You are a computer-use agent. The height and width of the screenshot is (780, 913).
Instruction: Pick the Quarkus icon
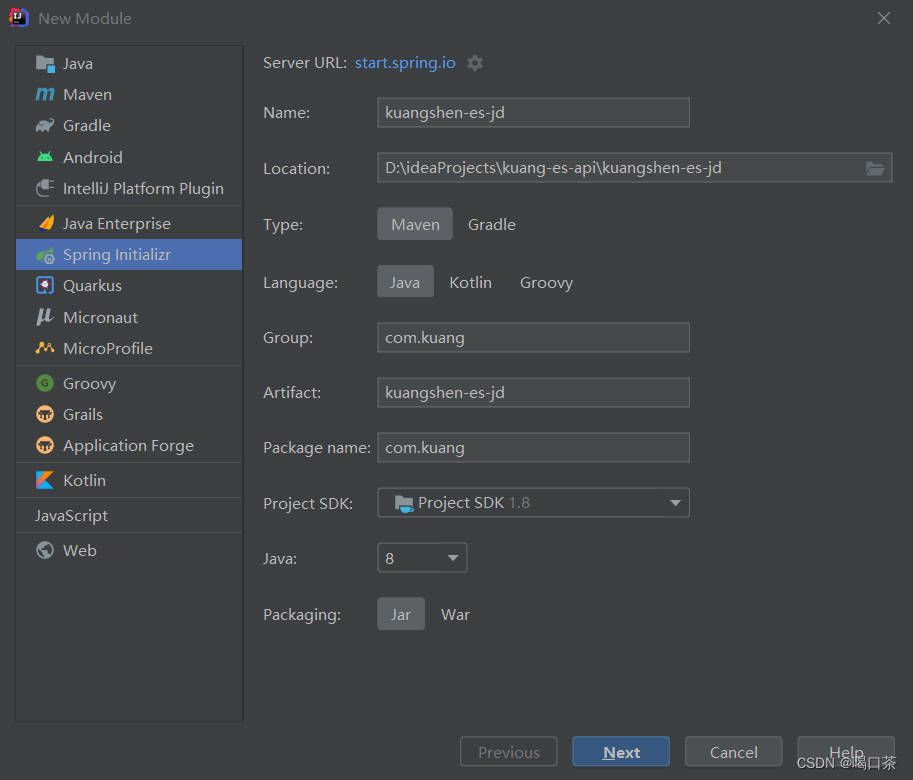click(x=45, y=285)
